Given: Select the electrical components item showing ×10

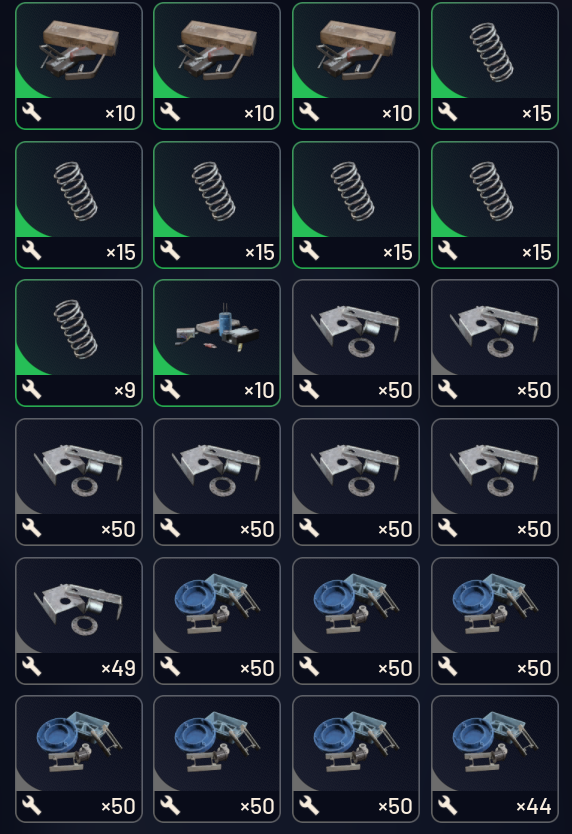Looking at the screenshot, I should (217, 343).
